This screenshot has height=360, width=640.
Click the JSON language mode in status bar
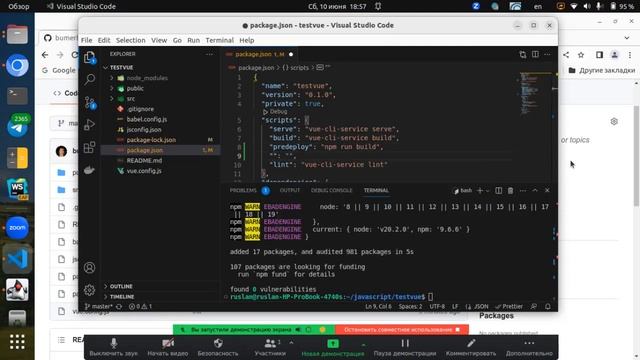(x=477, y=306)
